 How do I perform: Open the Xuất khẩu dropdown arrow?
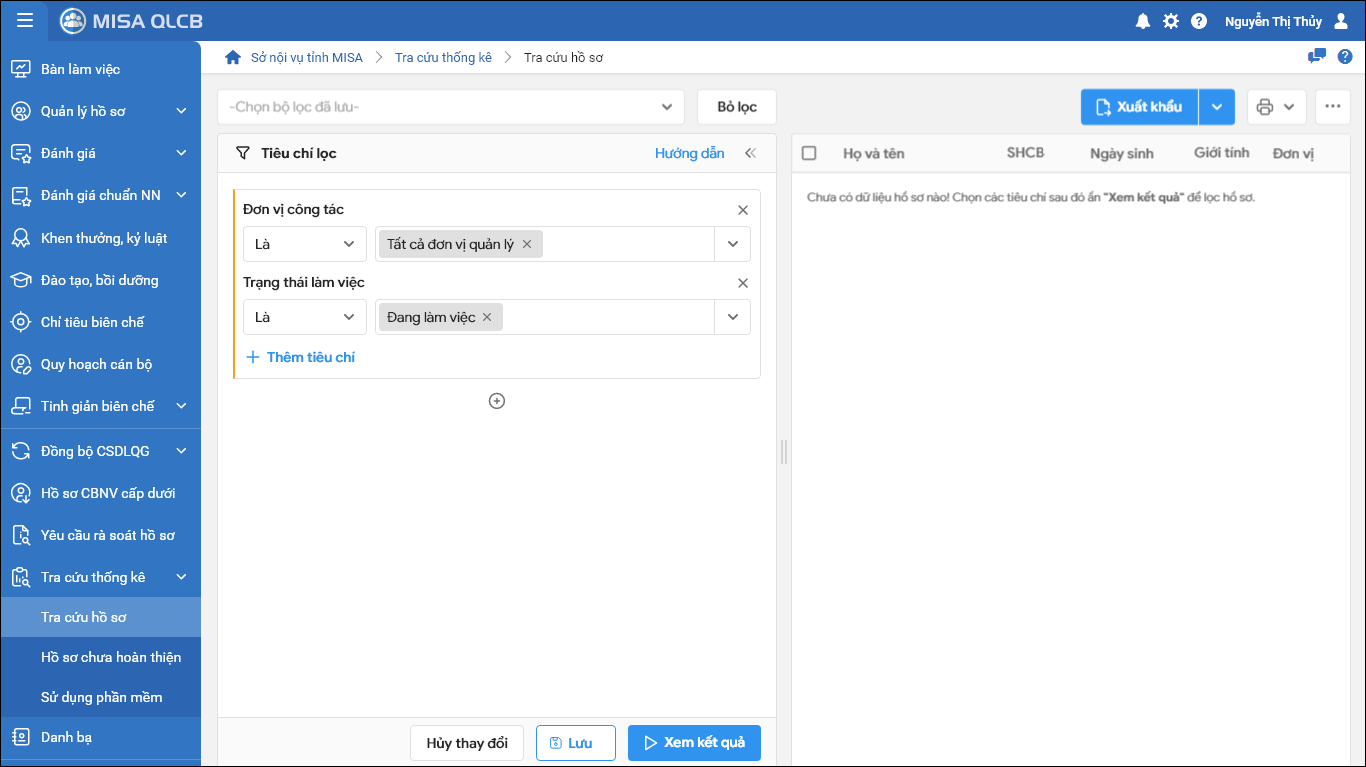[x=1216, y=107]
